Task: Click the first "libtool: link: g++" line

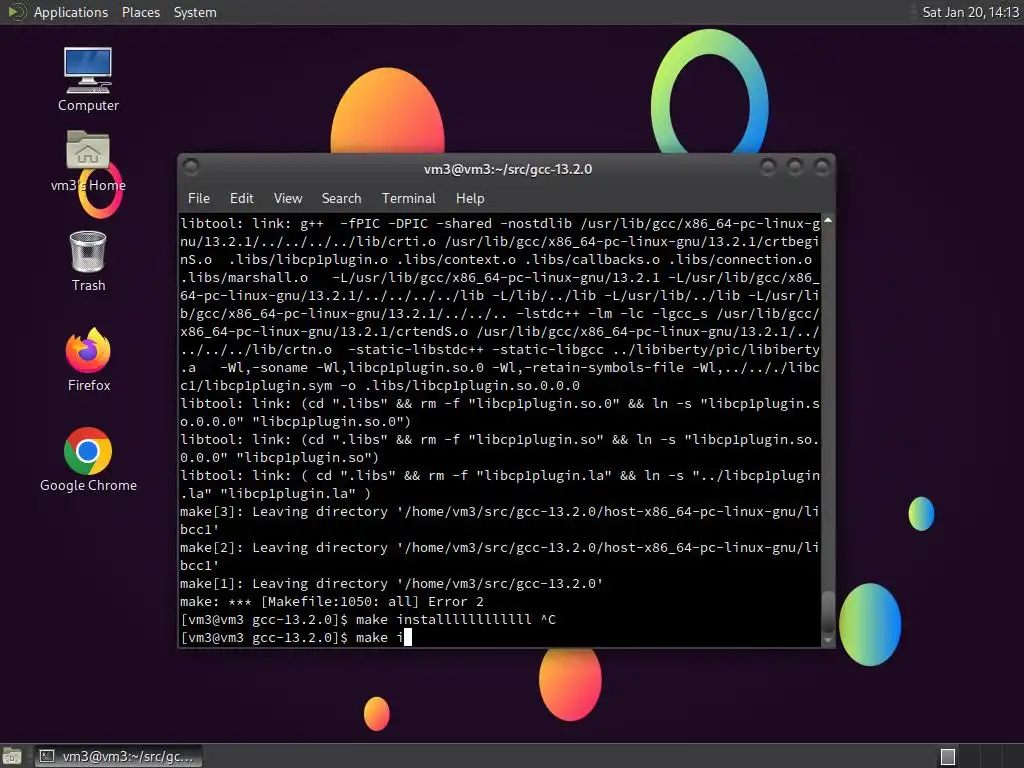Action: (x=500, y=223)
